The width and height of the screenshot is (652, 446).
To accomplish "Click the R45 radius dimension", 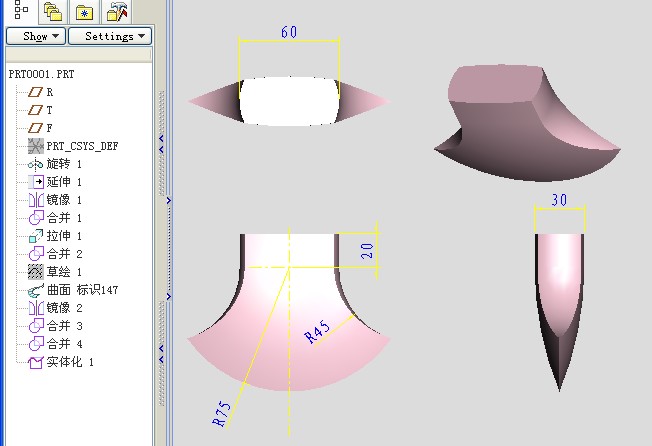I will (317, 332).
